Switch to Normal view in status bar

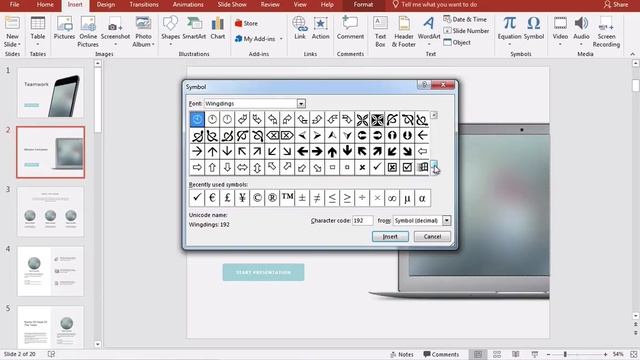click(478, 354)
